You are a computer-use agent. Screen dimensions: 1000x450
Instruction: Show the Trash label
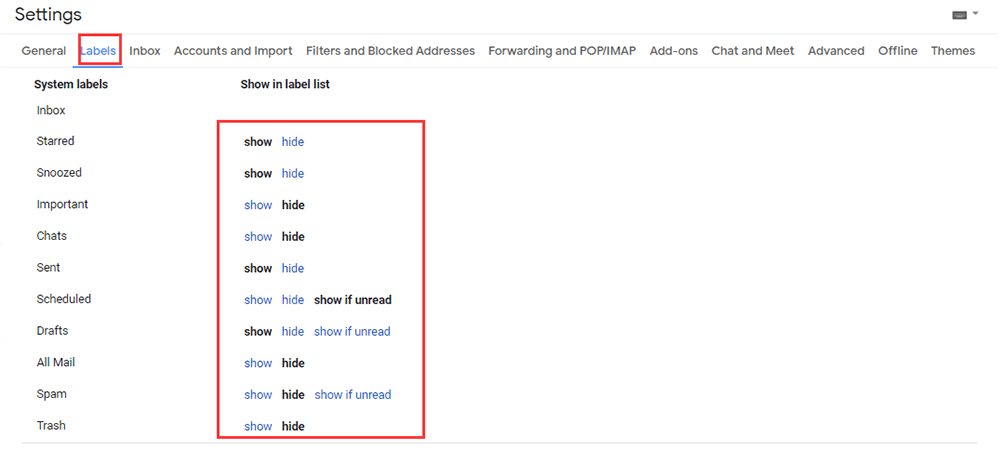coord(258,426)
